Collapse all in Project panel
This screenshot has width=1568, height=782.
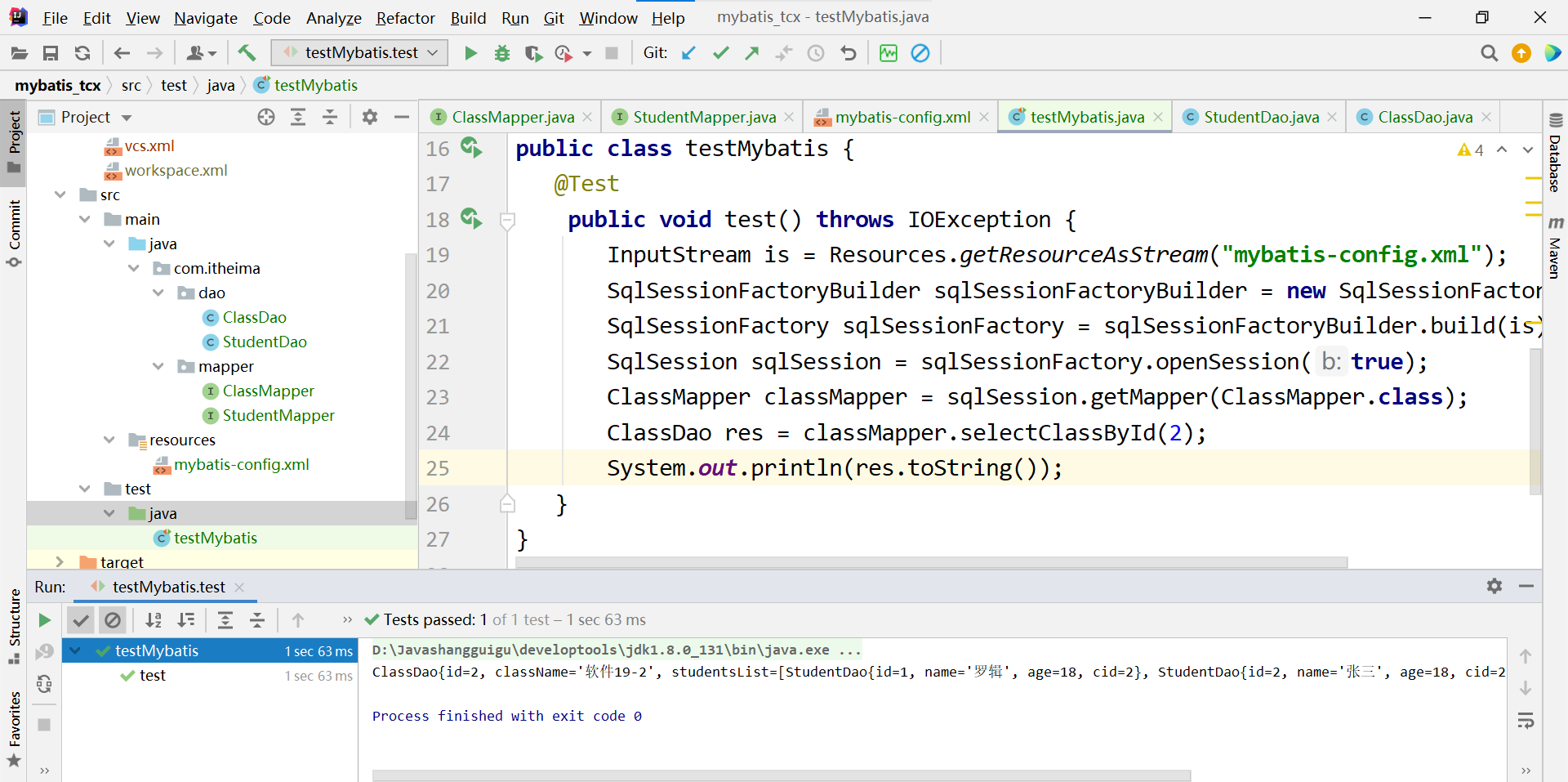330,117
